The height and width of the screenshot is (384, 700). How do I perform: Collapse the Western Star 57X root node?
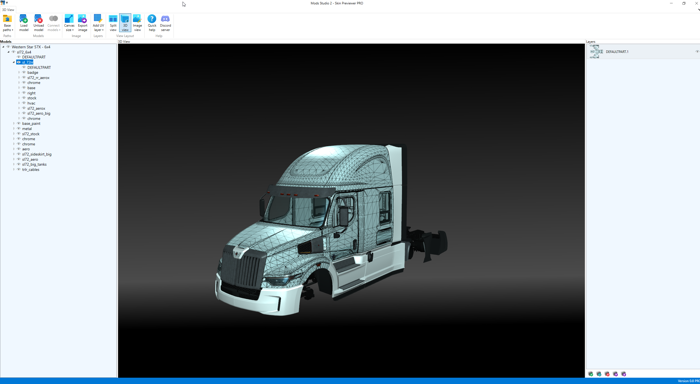point(3,47)
